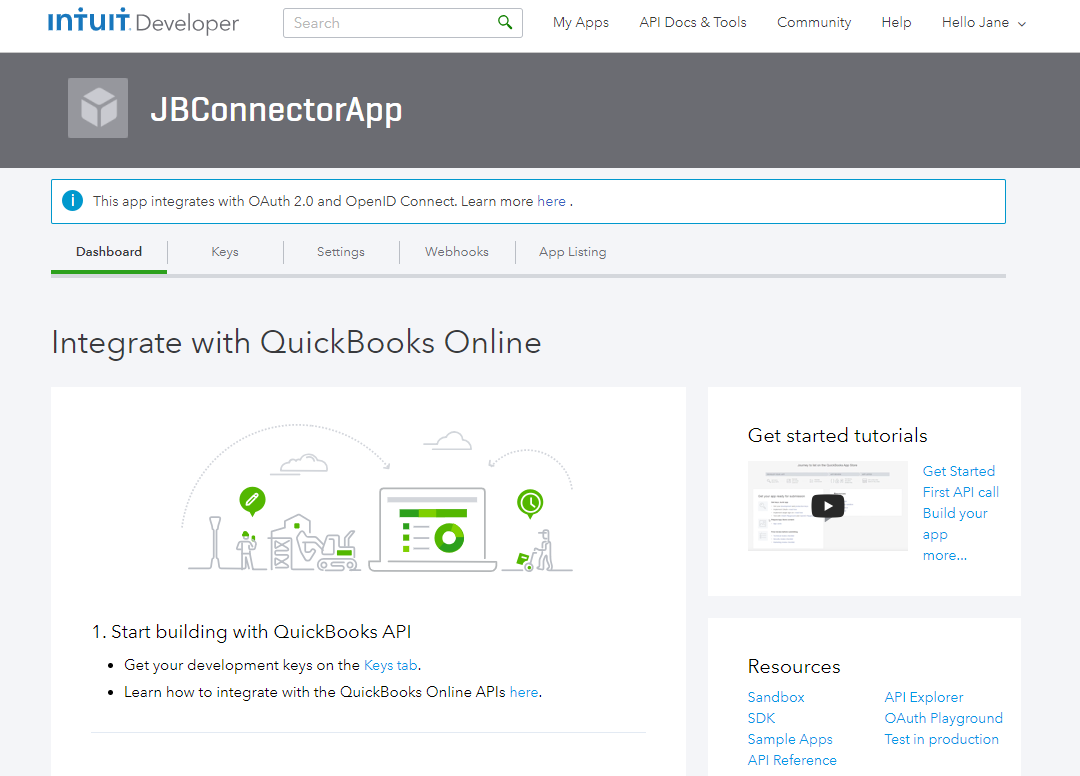1080x776 pixels.
Task: Click the laptop dashboard illustration
Action: (432, 531)
